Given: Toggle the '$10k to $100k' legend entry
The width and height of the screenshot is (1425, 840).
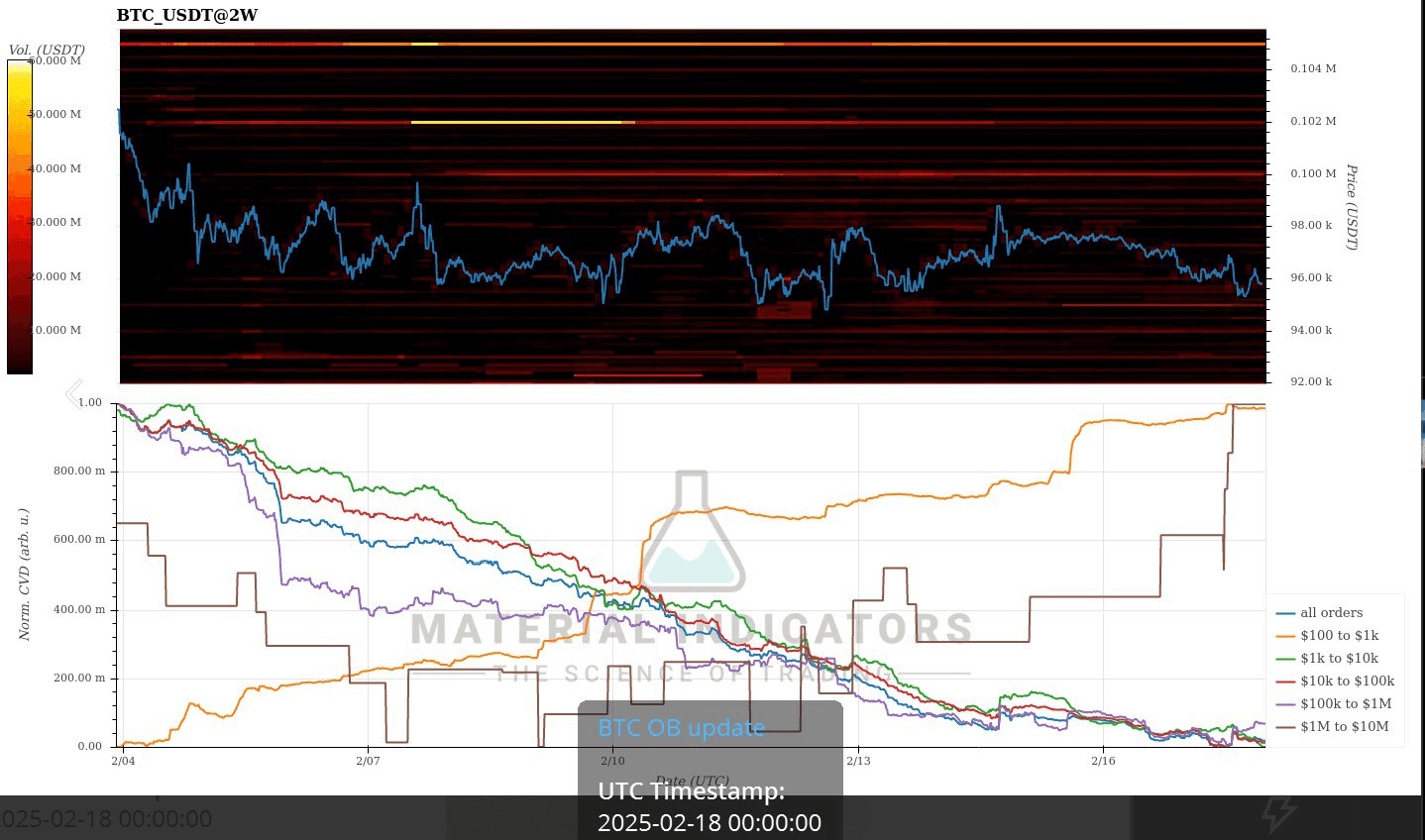Looking at the screenshot, I should click(1335, 682).
